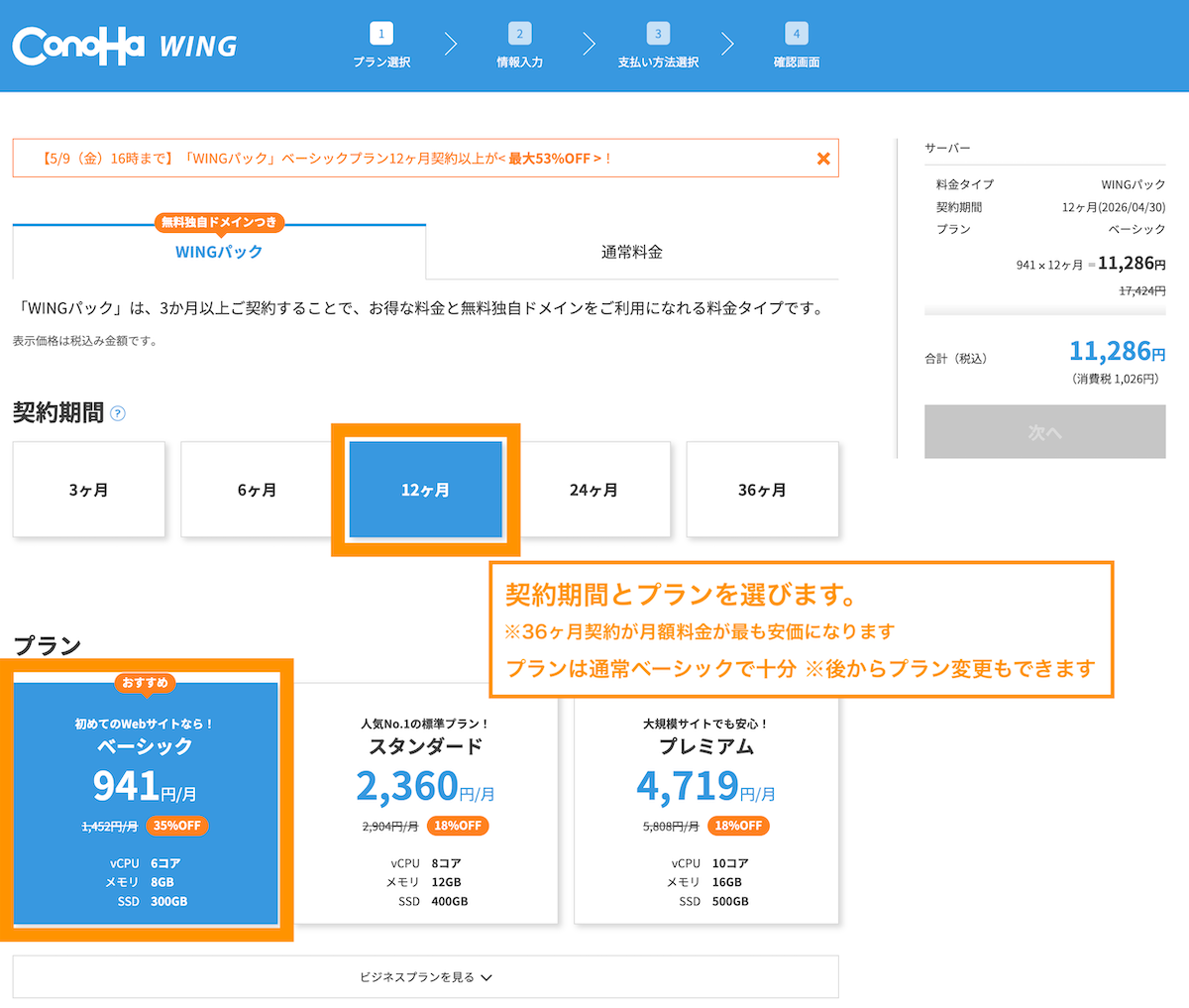Screen dimensions: 1189x1008
Task: Switch to the 通常料金 tab
Action: pyautogui.click(x=632, y=252)
